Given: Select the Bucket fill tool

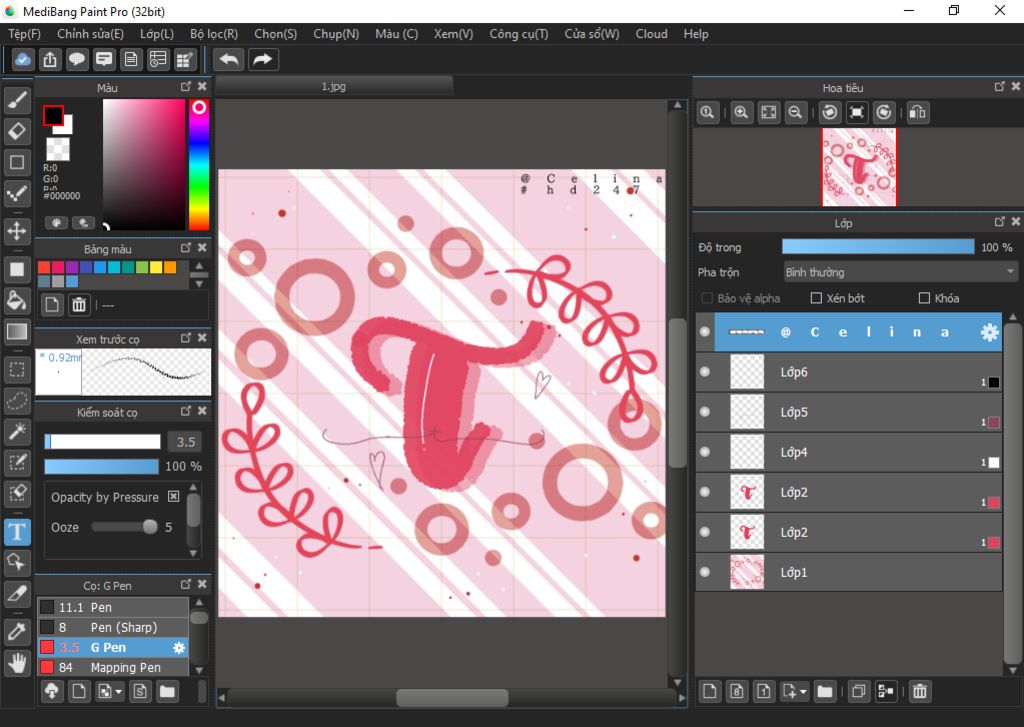Looking at the screenshot, I should pyautogui.click(x=18, y=300).
